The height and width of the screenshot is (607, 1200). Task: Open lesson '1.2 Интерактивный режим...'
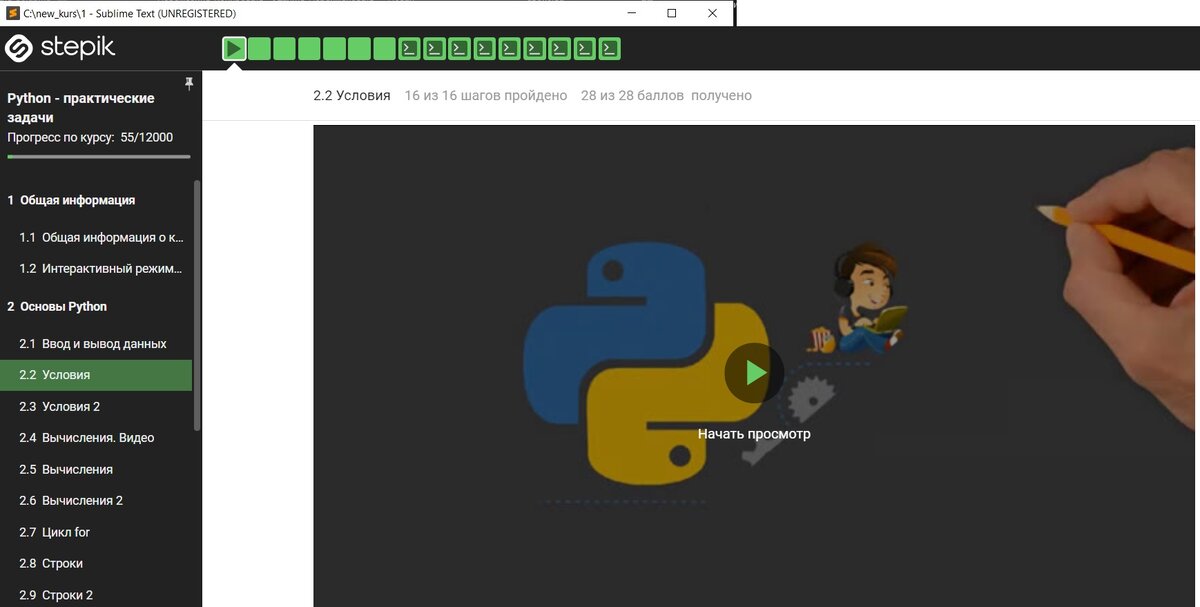(101, 269)
